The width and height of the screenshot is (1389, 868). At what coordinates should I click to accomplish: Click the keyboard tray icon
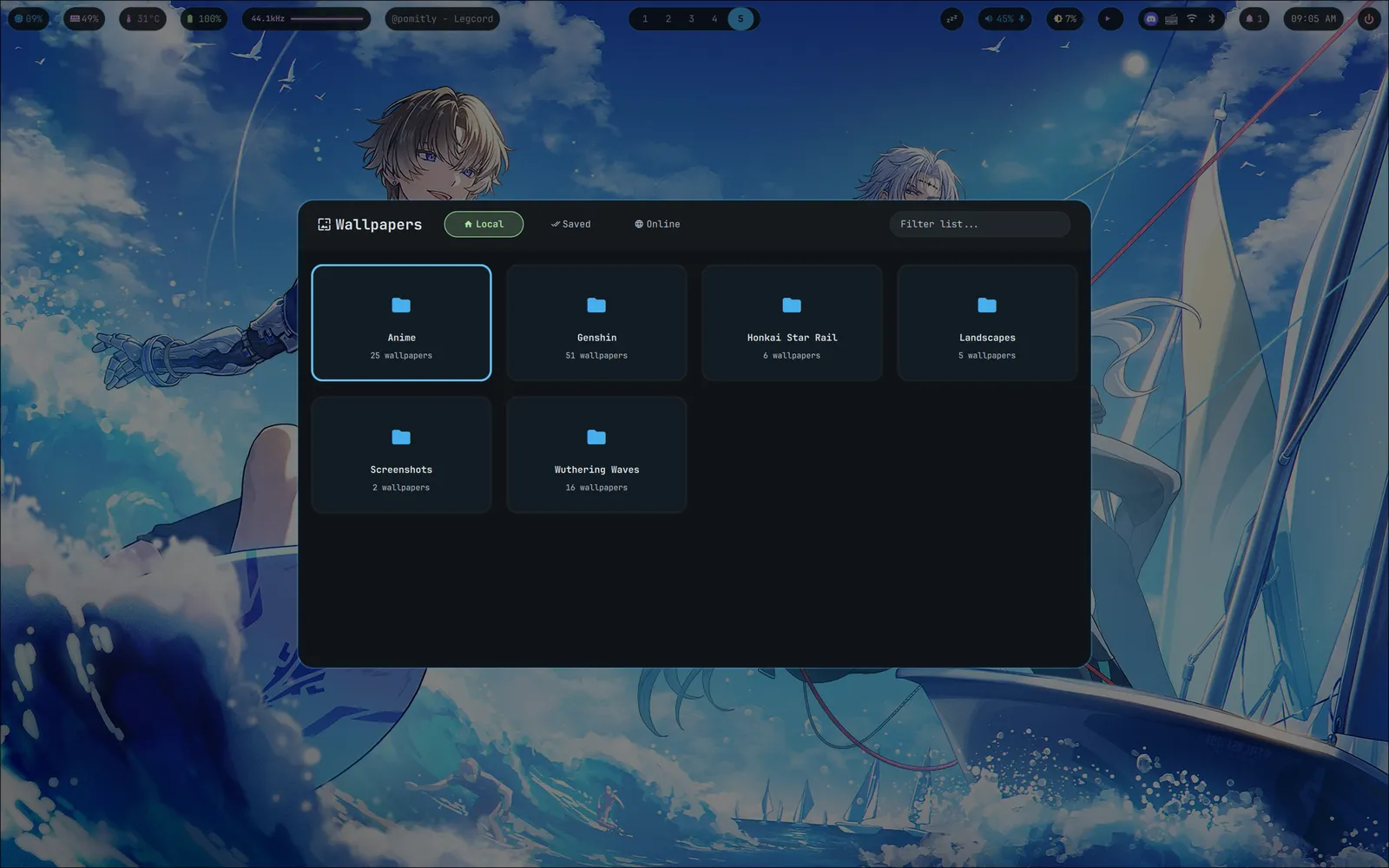[1171, 18]
